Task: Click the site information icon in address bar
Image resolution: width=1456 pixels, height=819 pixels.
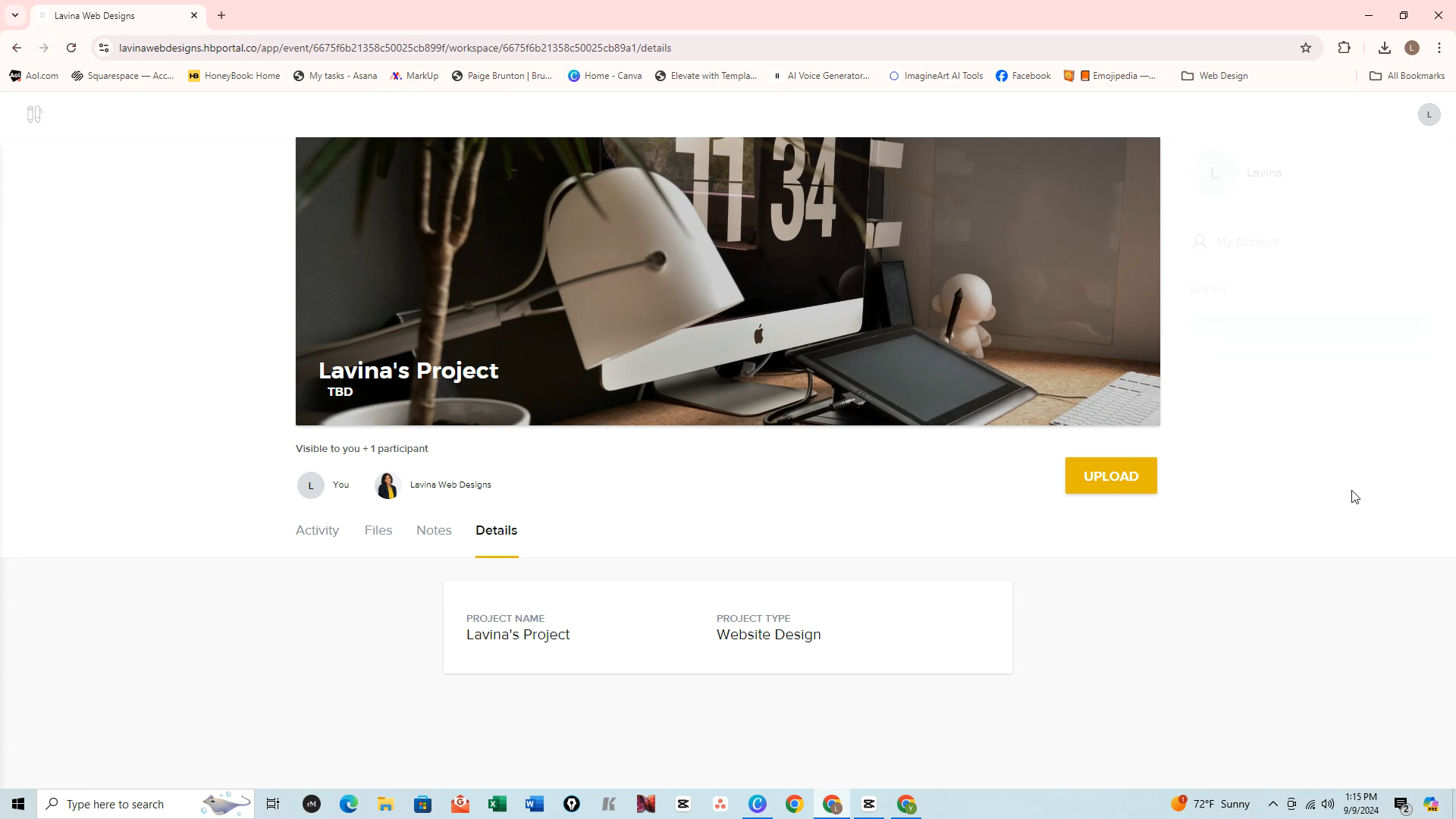Action: click(104, 48)
